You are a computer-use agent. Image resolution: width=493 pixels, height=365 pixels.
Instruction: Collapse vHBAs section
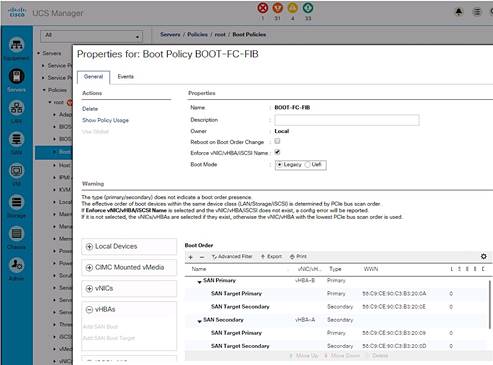pyautogui.click(x=89, y=310)
